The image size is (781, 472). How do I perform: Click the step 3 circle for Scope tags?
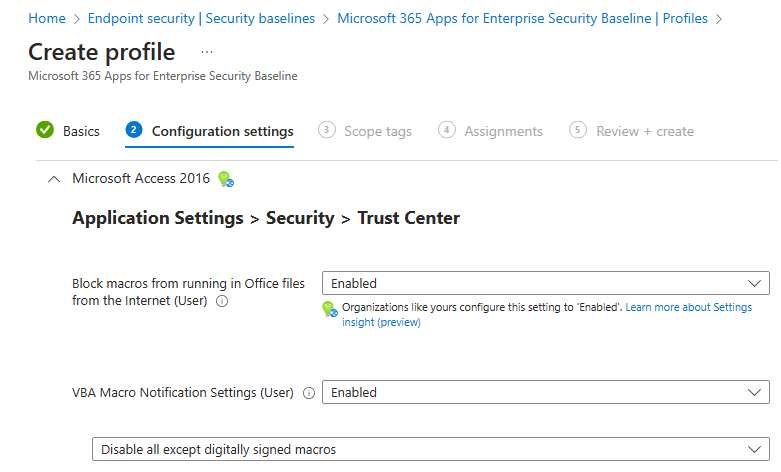326,130
